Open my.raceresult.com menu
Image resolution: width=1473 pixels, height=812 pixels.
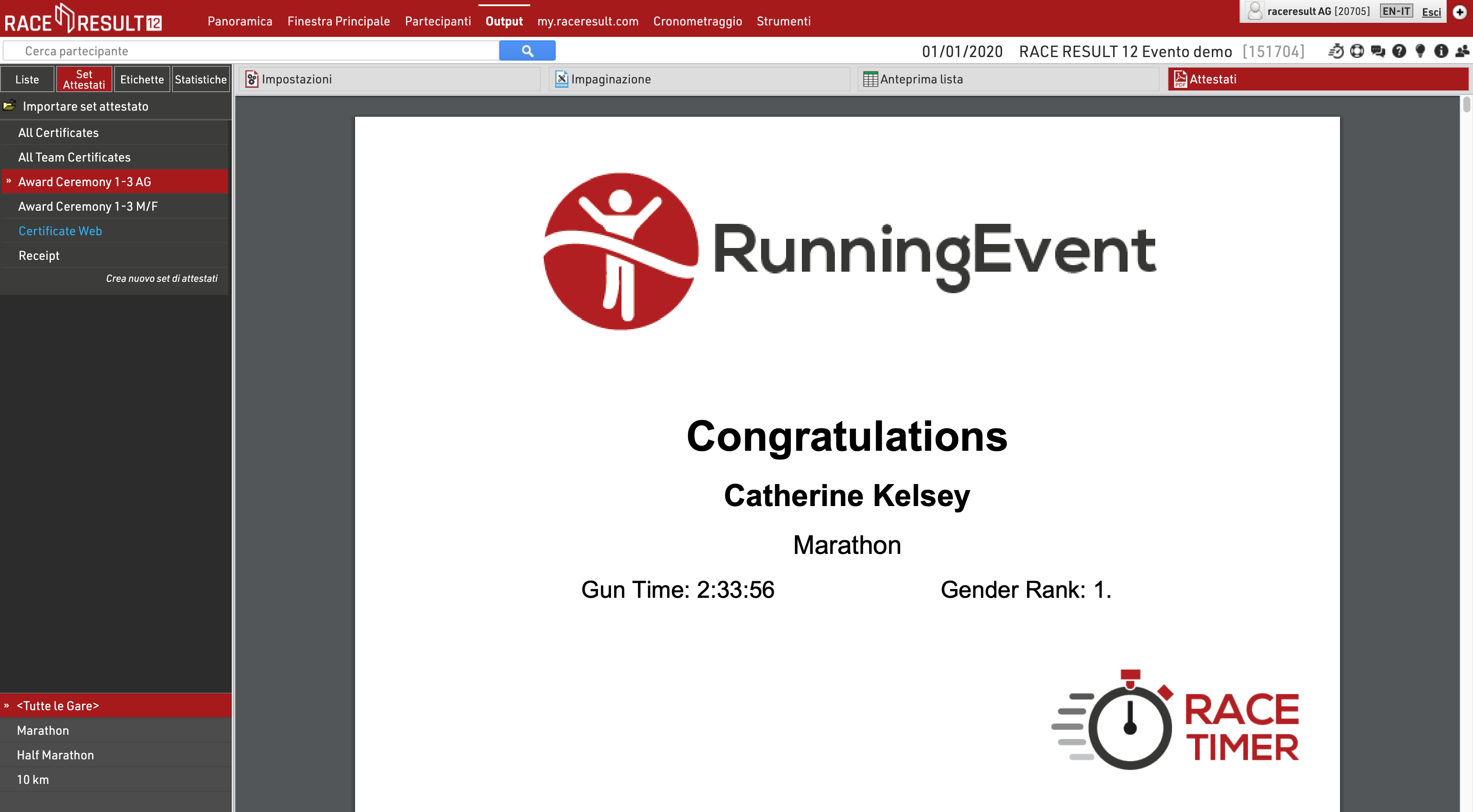tap(588, 21)
